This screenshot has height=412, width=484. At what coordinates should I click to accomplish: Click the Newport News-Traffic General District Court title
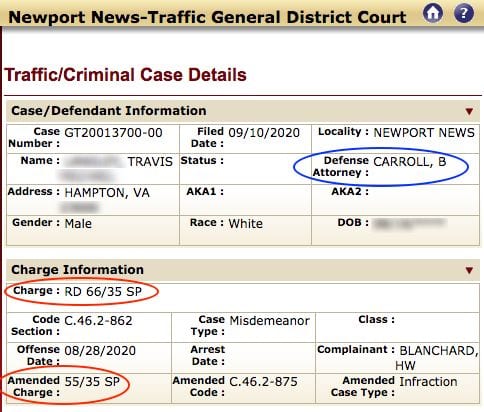point(207,17)
